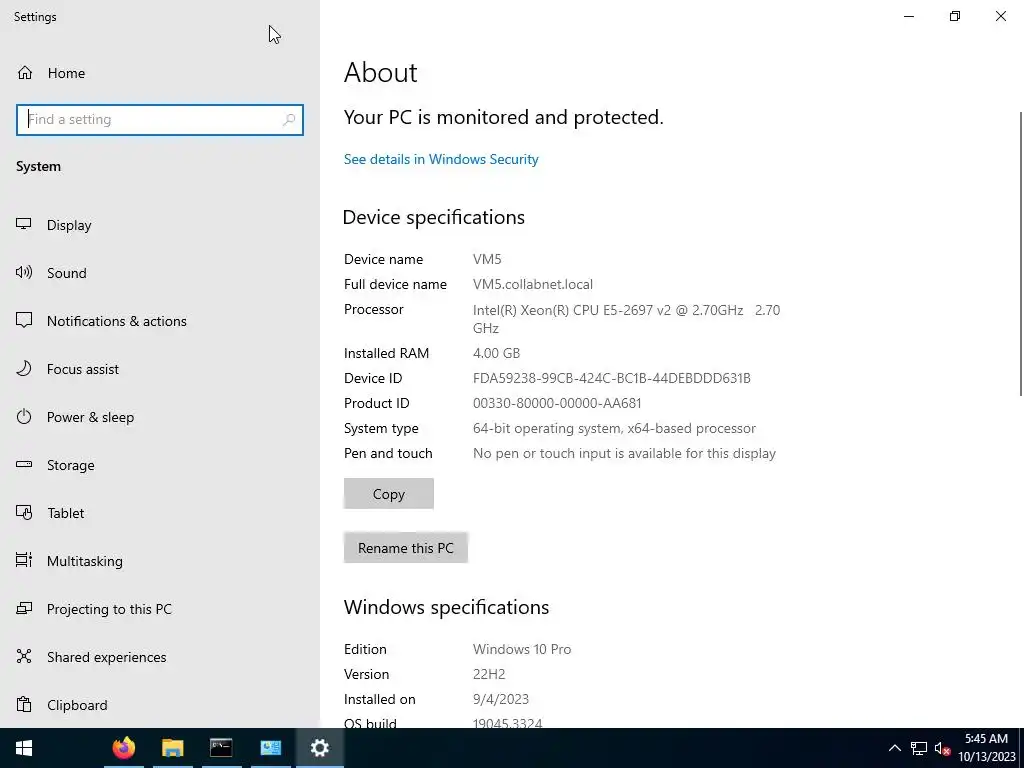Open the clock and date flyout

pyautogui.click(x=986, y=748)
